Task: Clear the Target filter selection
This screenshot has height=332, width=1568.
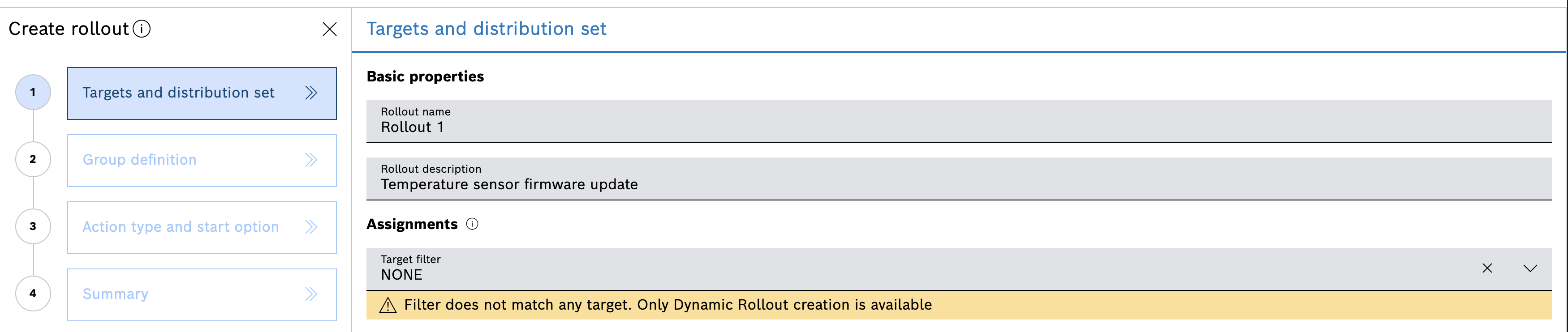Action: pos(1487,268)
